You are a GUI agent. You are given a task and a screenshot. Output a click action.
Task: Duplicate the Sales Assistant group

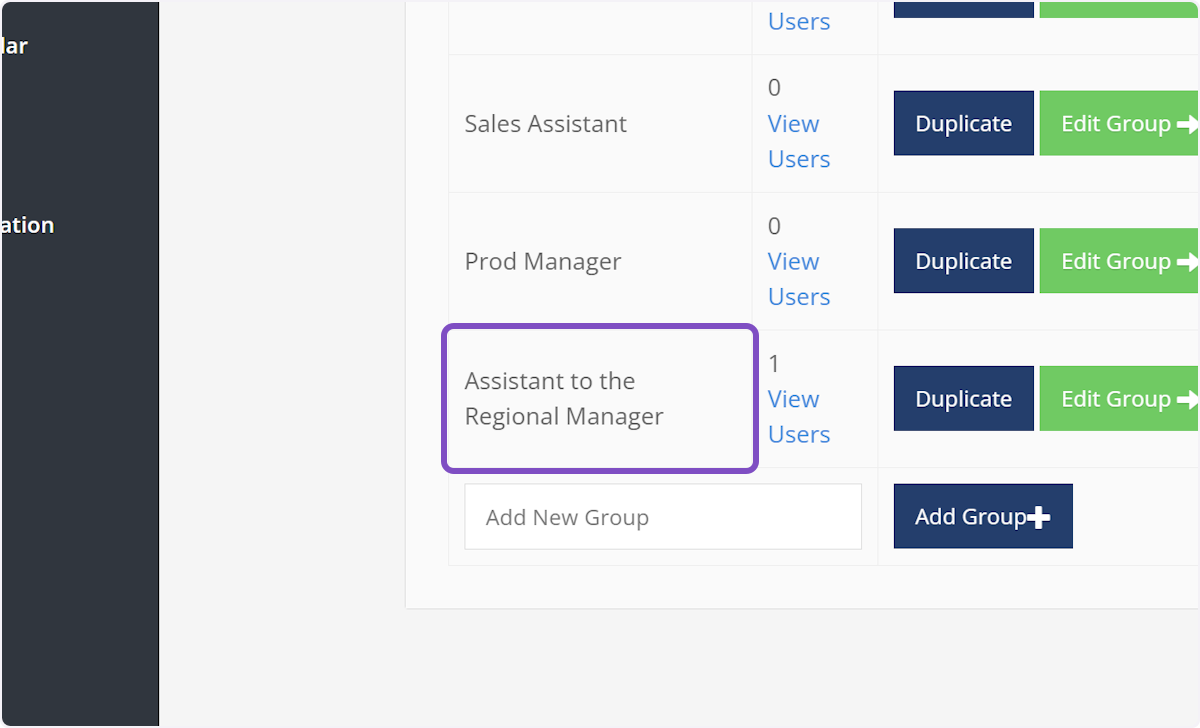(963, 124)
